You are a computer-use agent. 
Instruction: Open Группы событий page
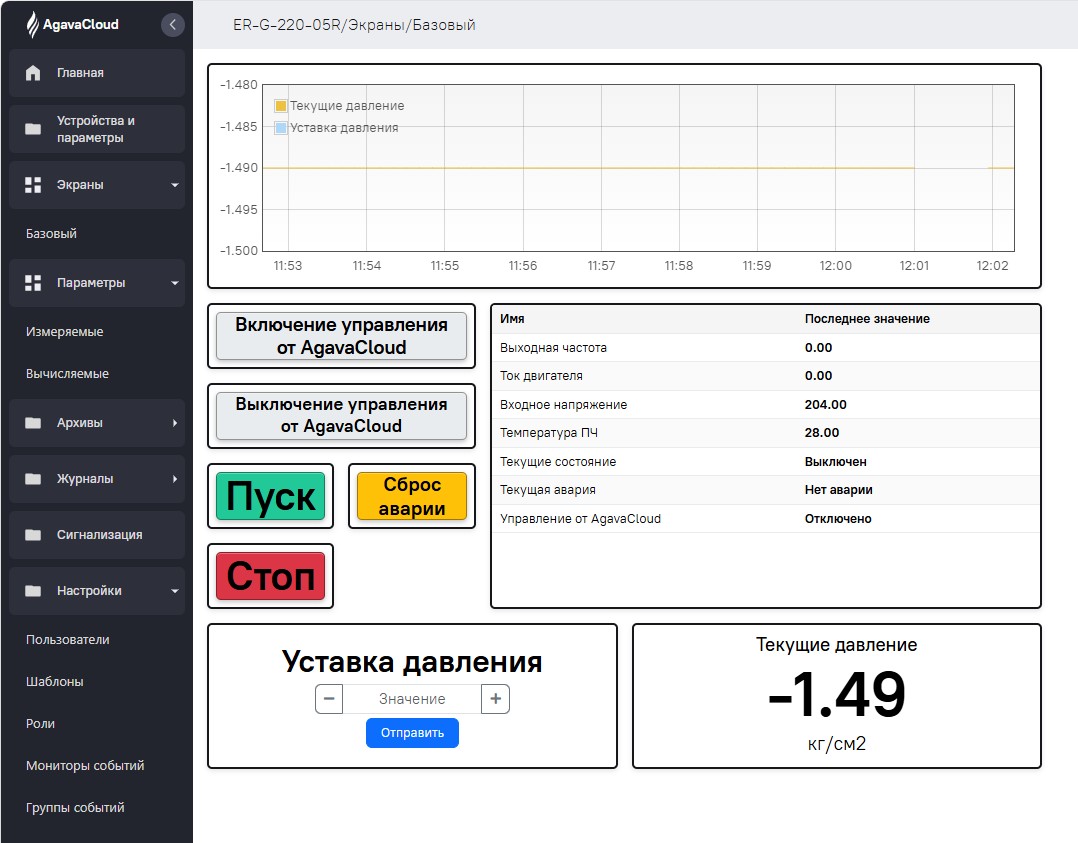75,807
